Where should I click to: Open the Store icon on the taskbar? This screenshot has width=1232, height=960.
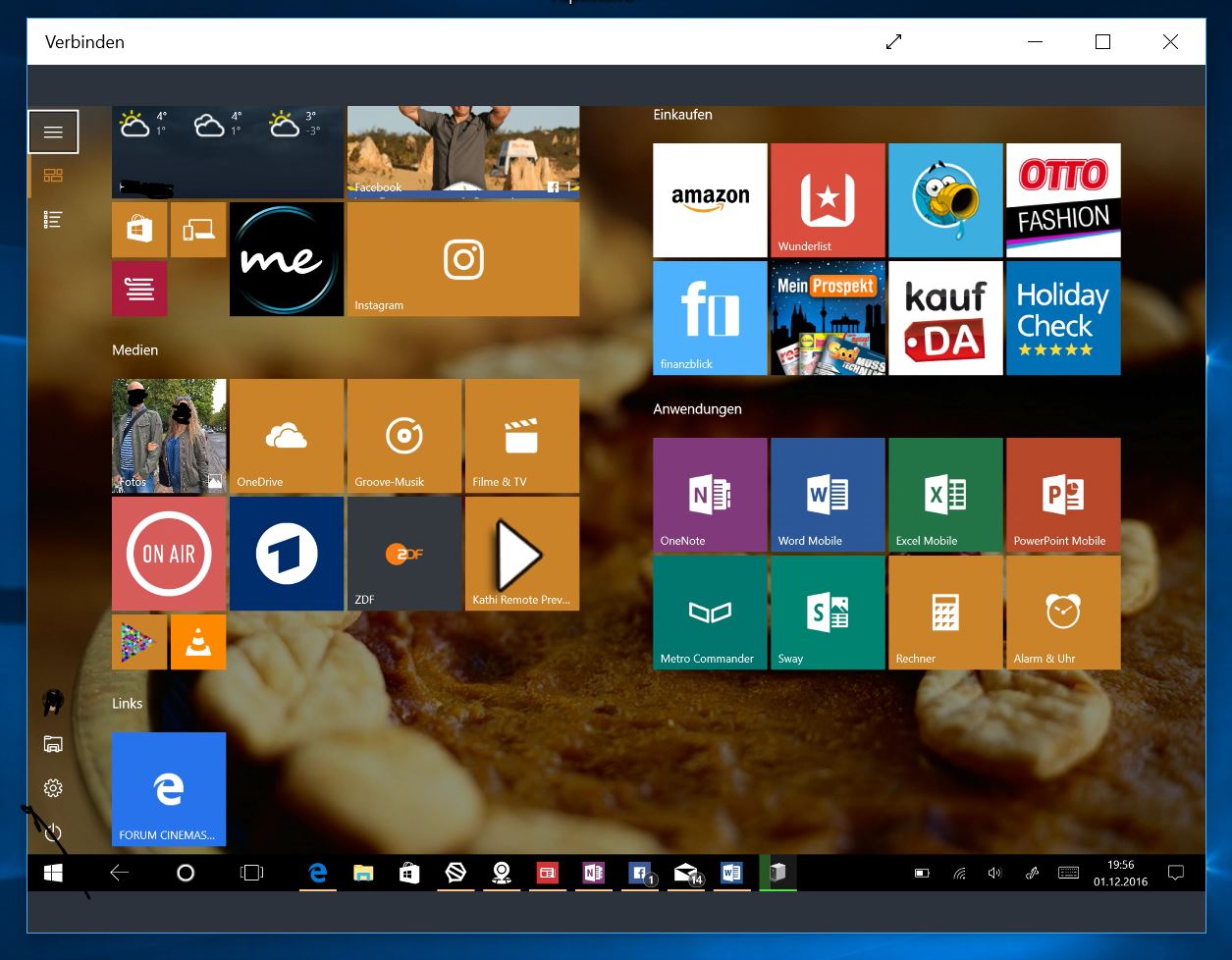click(409, 873)
